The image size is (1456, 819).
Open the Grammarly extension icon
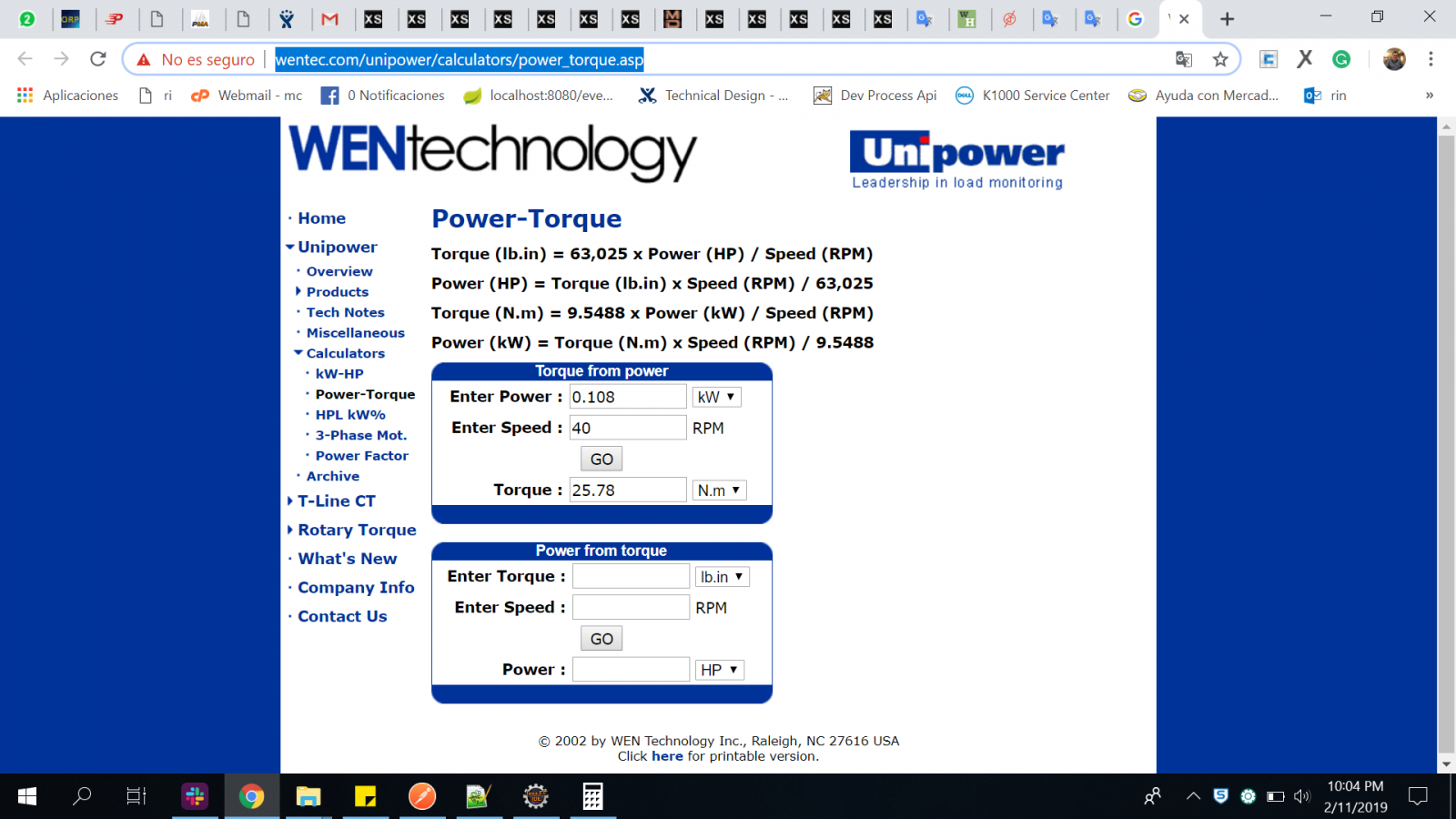pyautogui.click(x=1341, y=59)
